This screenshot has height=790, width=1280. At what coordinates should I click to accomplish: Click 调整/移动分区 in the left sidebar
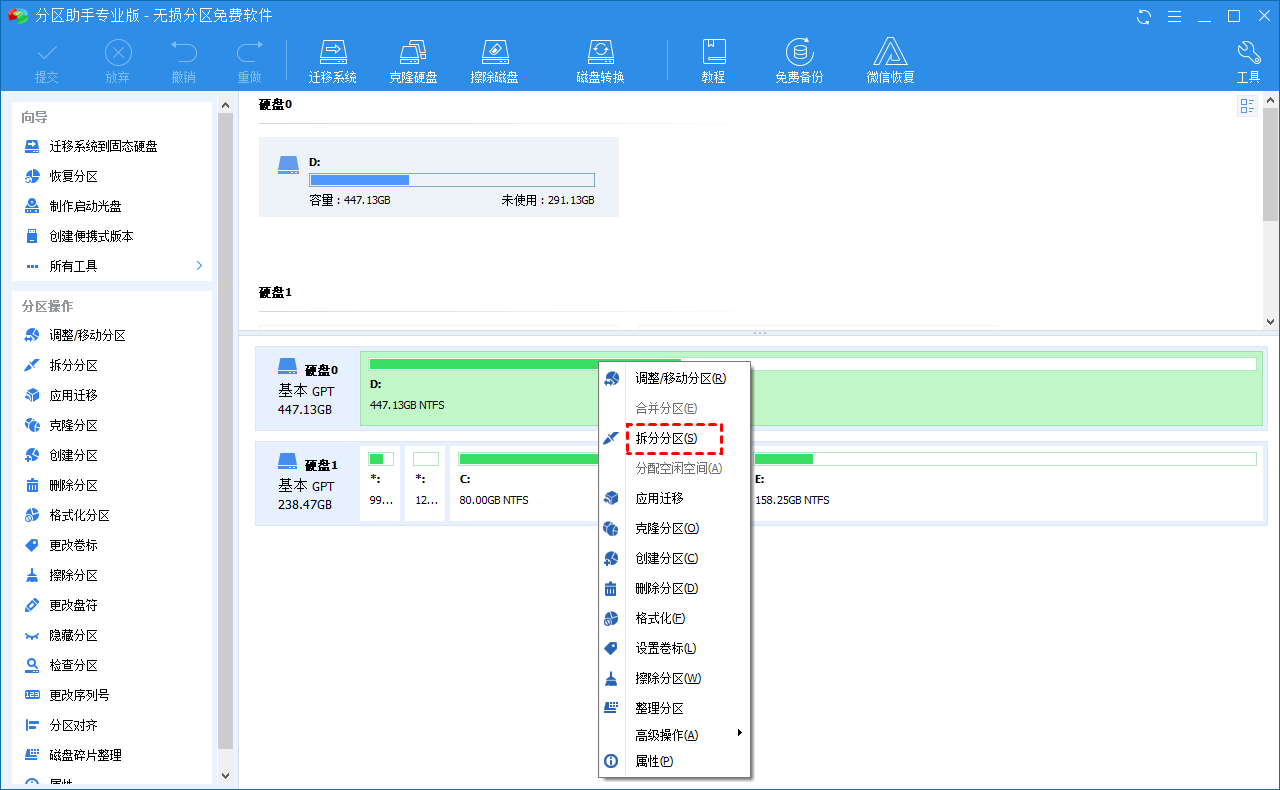[x=87, y=336]
